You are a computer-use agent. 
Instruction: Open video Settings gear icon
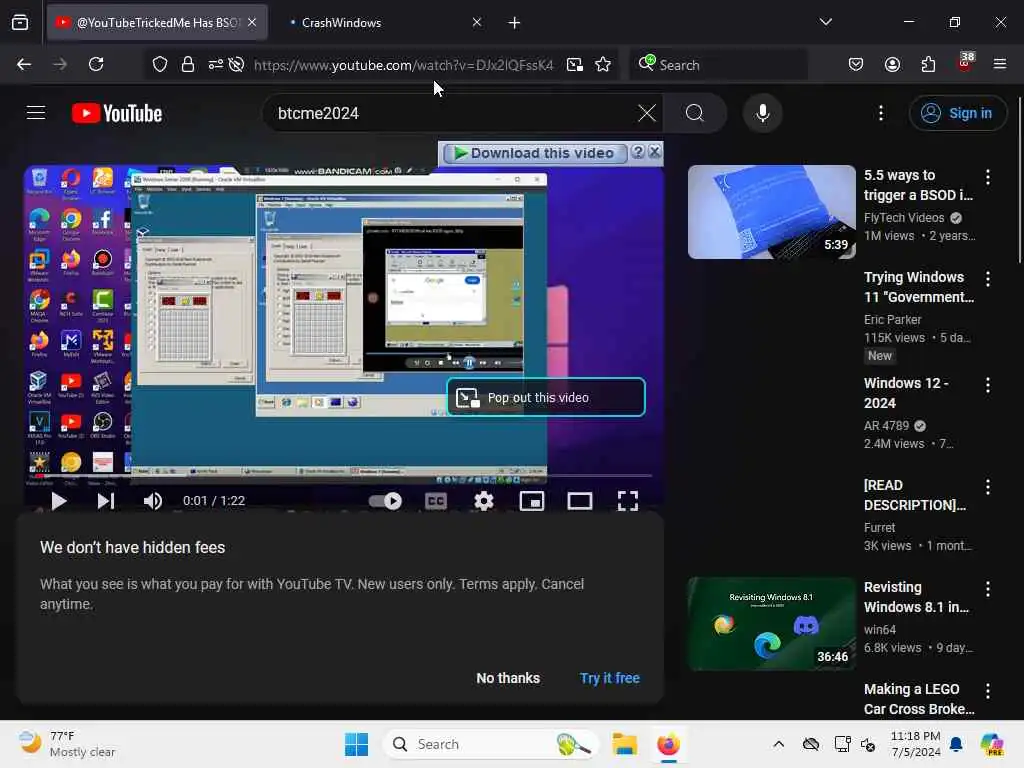[483, 501]
